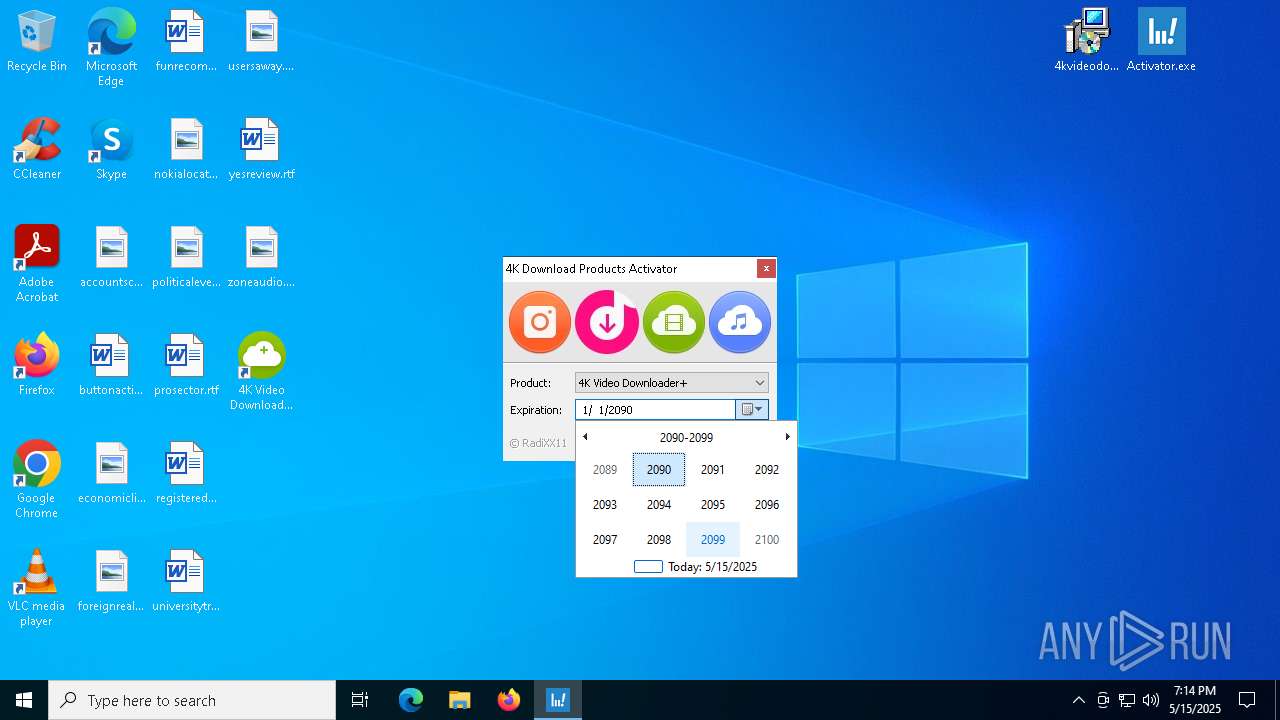Select the green 4K Video Downloader cloud icon
The height and width of the screenshot is (720, 1280).
pyautogui.click(x=674, y=322)
